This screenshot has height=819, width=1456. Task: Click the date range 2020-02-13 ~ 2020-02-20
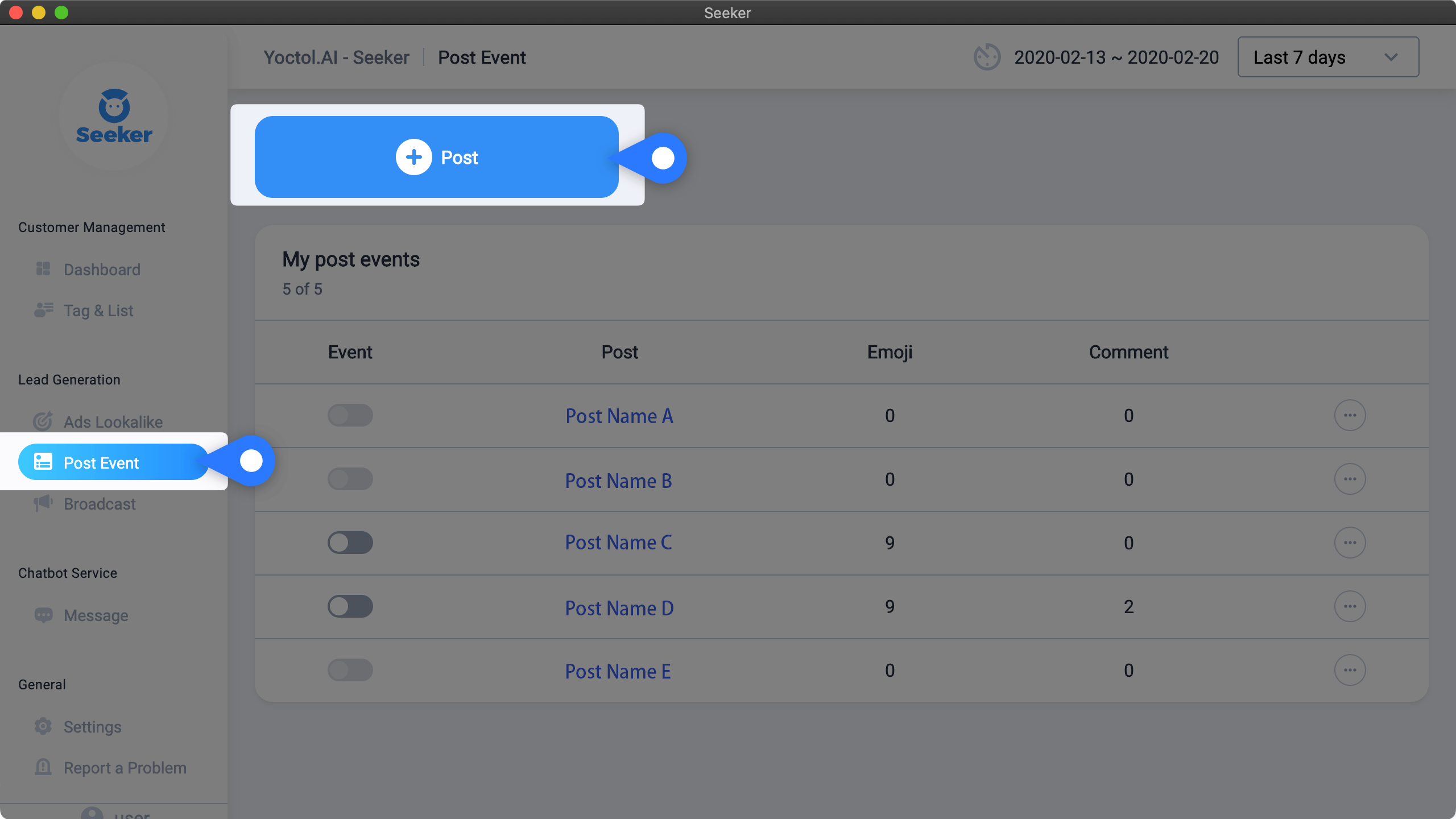[1116, 57]
